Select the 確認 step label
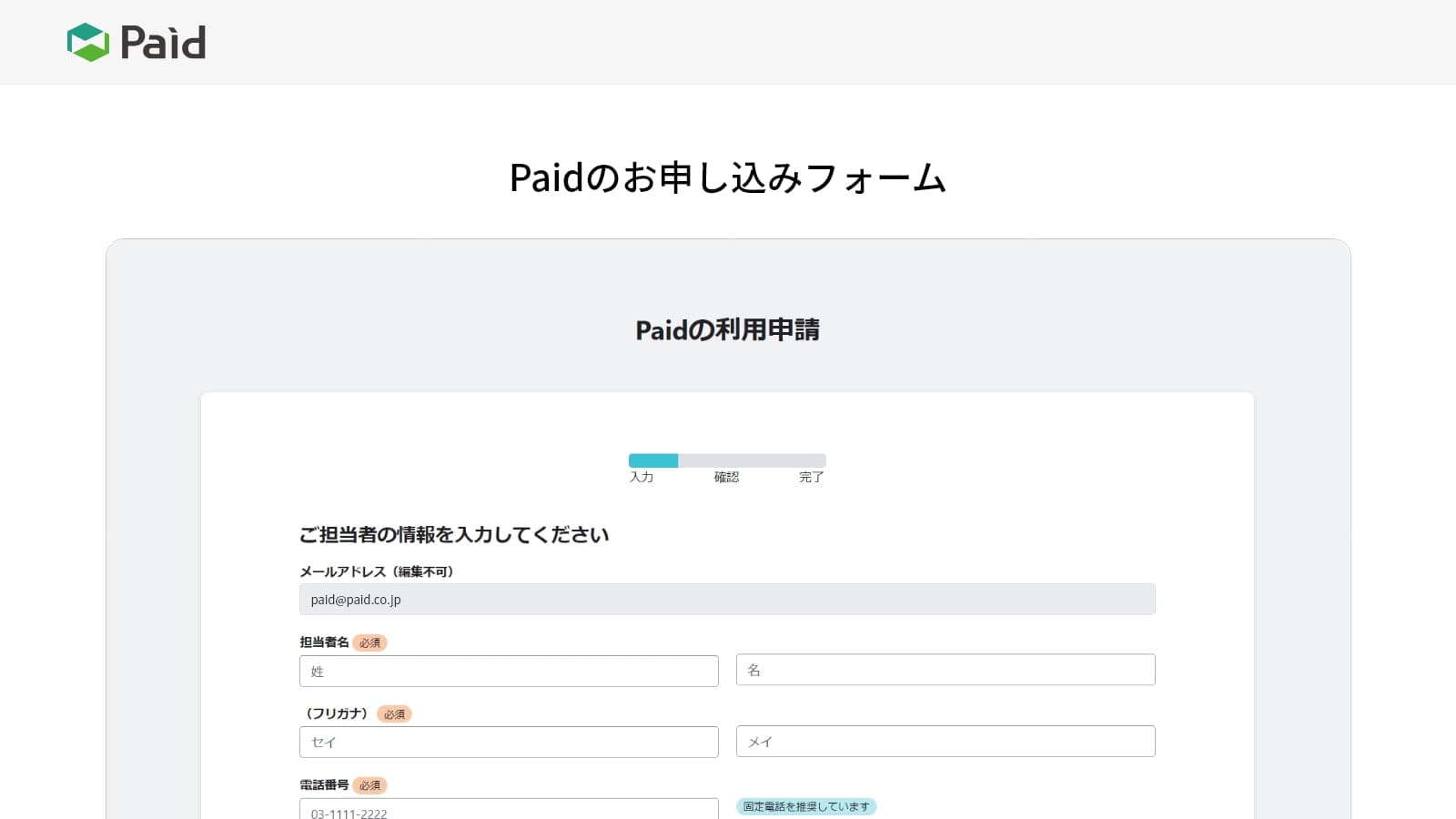 pos(726,477)
